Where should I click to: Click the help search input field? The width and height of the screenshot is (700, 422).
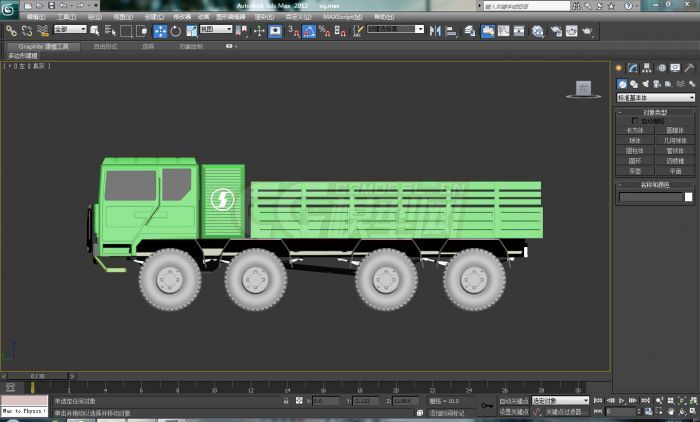527,6
